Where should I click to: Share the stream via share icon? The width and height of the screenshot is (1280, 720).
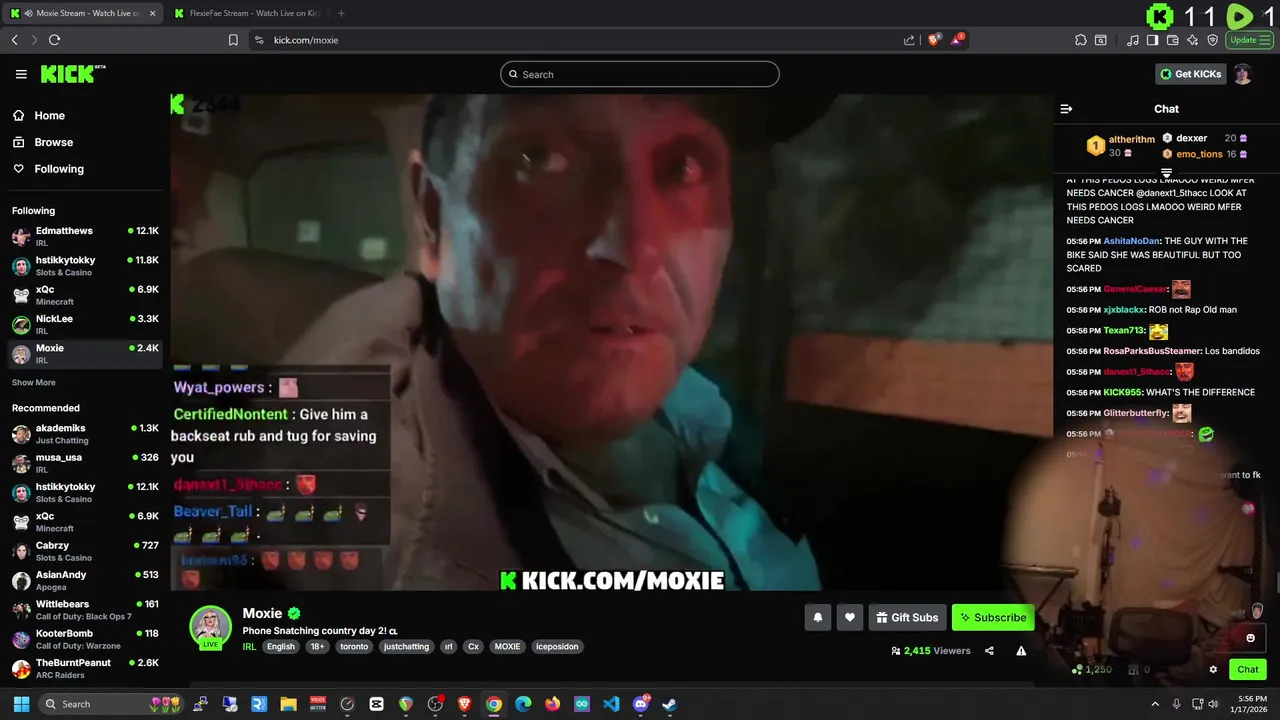[989, 650]
